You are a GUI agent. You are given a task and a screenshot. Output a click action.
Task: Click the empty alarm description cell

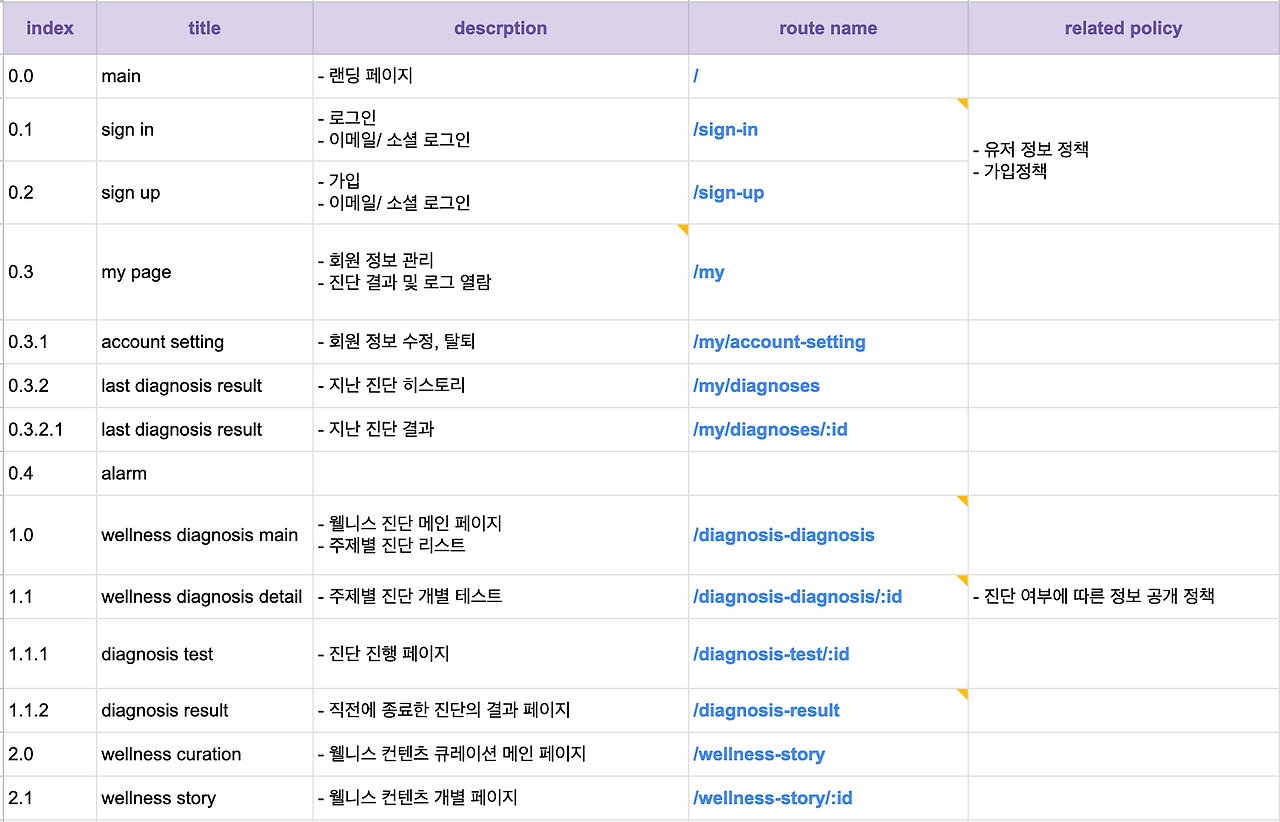(500, 473)
